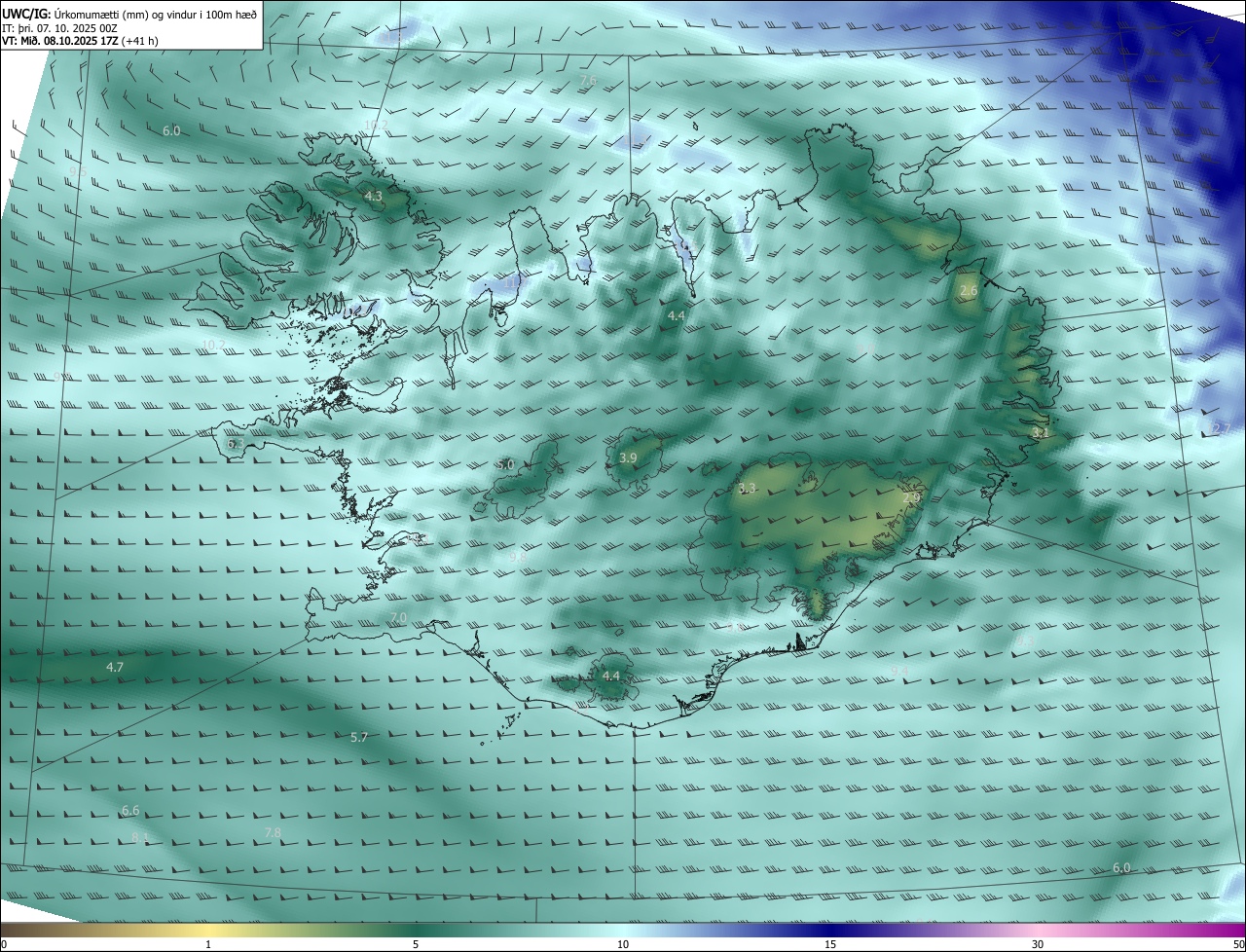Image resolution: width=1246 pixels, height=952 pixels.
Task: Click the 2.9 value on eastern Vatnajökull
Action: pyautogui.click(x=911, y=497)
